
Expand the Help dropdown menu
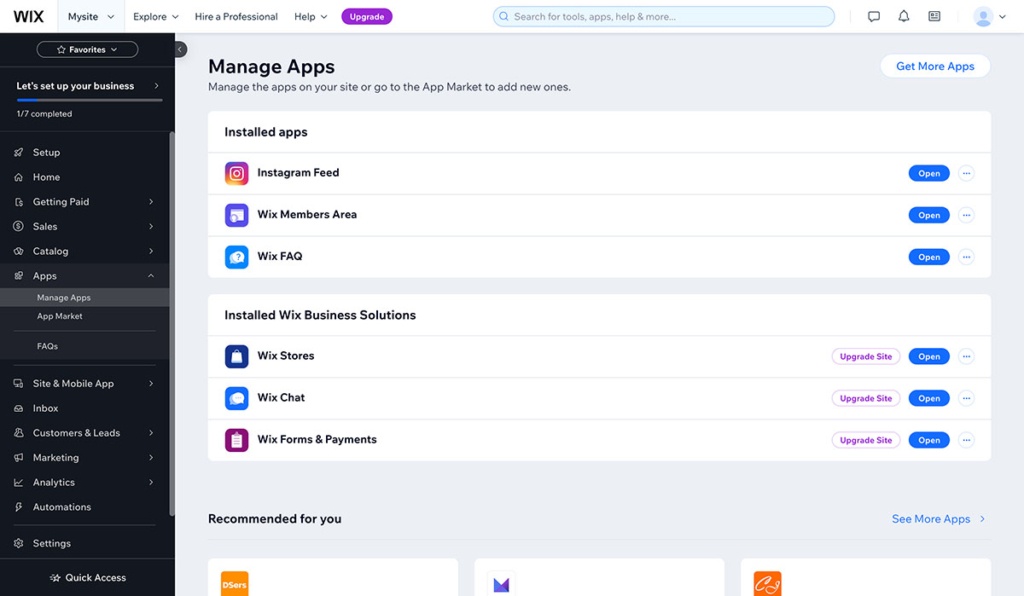tap(310, 16)
